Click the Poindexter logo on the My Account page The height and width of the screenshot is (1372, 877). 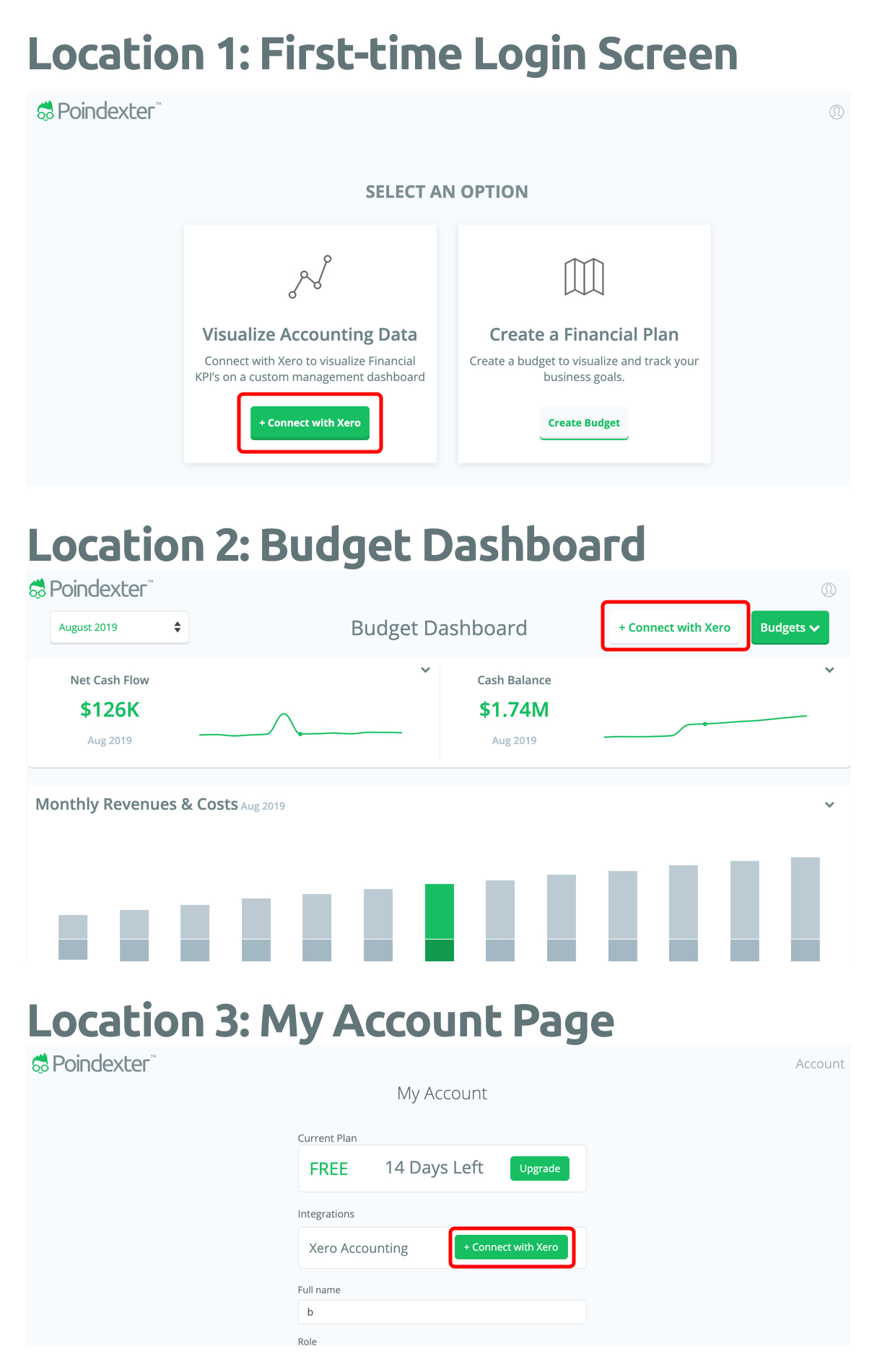pyautogui.click(x=94, y=1064)
